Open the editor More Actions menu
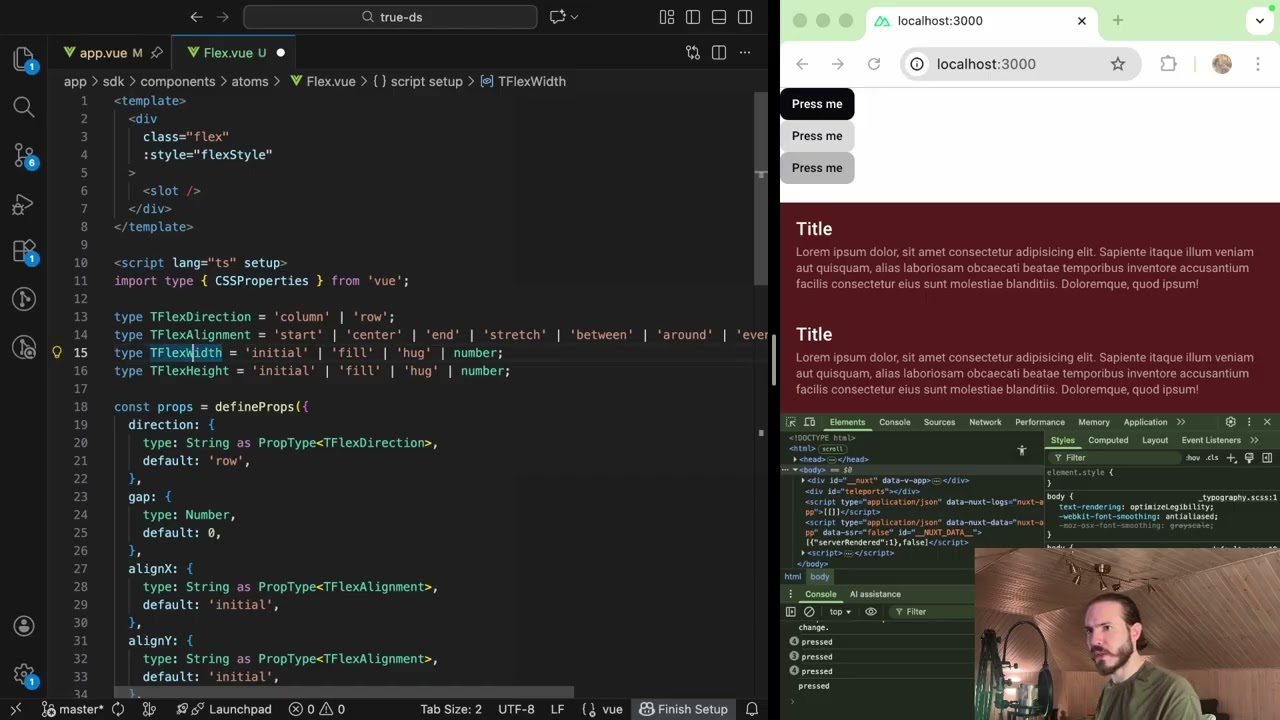1280x720 pixels. (x=744, y=53)
